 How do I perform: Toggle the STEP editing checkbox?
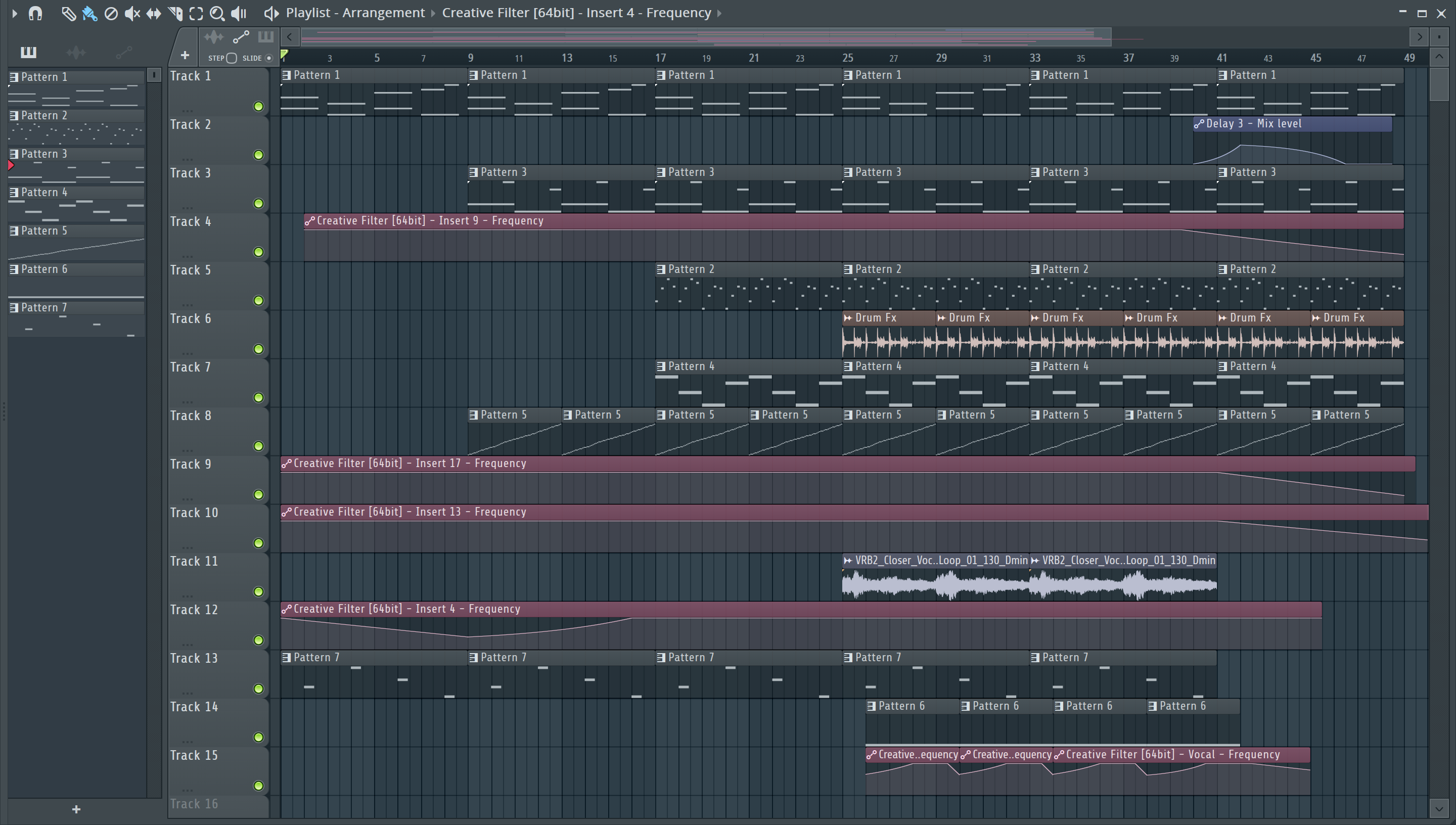coord(231,58)
